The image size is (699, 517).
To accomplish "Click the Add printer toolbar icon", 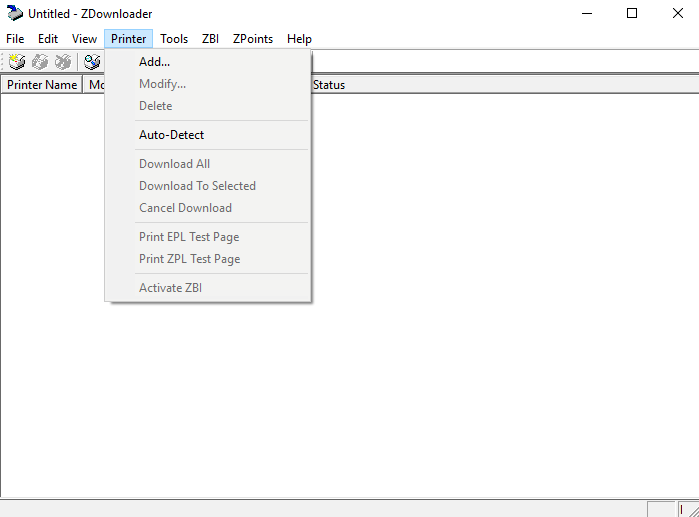I will [17, 62].
